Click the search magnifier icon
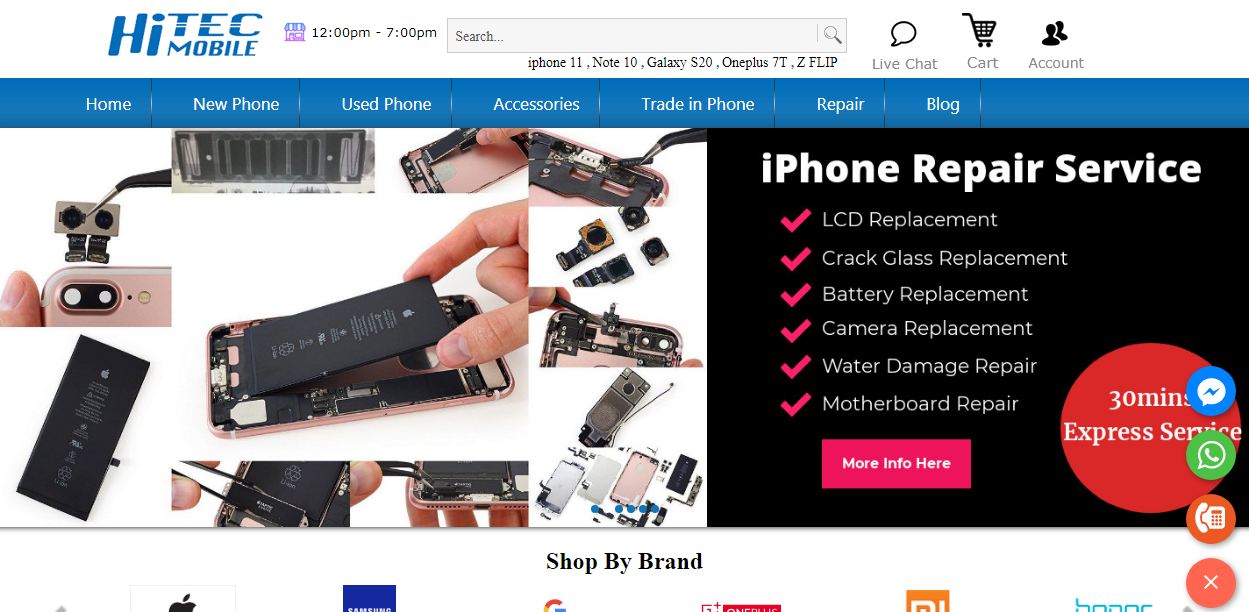Image resolution: width=1249 pixels, height=612 pixels. (x=832, y=35)
